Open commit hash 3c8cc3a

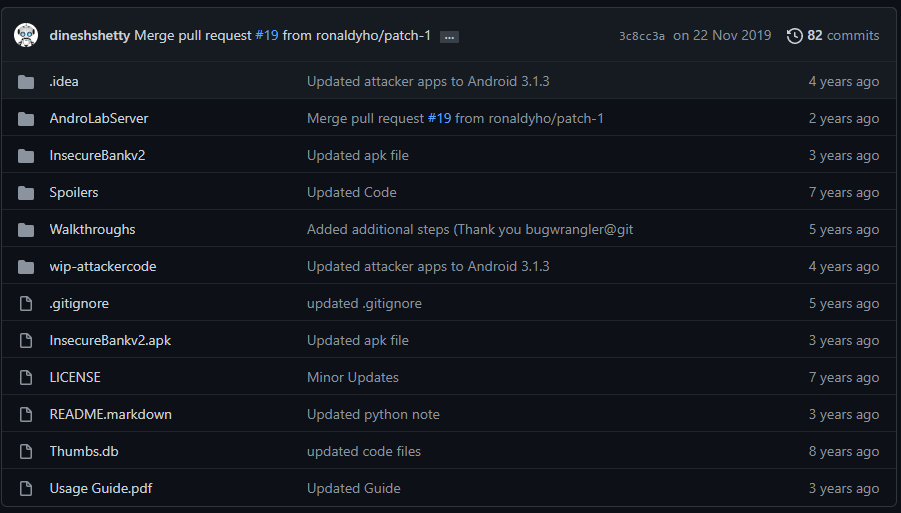coord(642,36)
